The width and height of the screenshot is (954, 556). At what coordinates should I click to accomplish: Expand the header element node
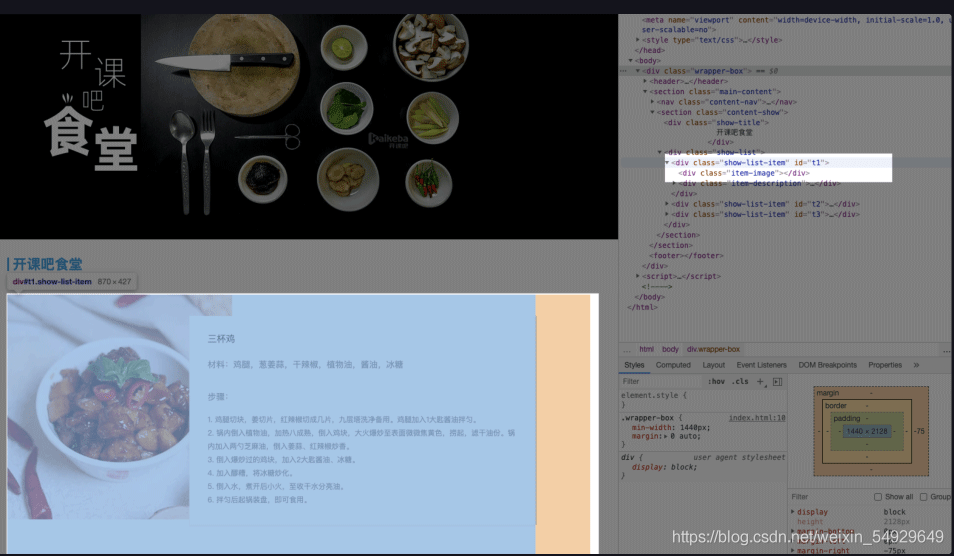[x=645, y=82]
